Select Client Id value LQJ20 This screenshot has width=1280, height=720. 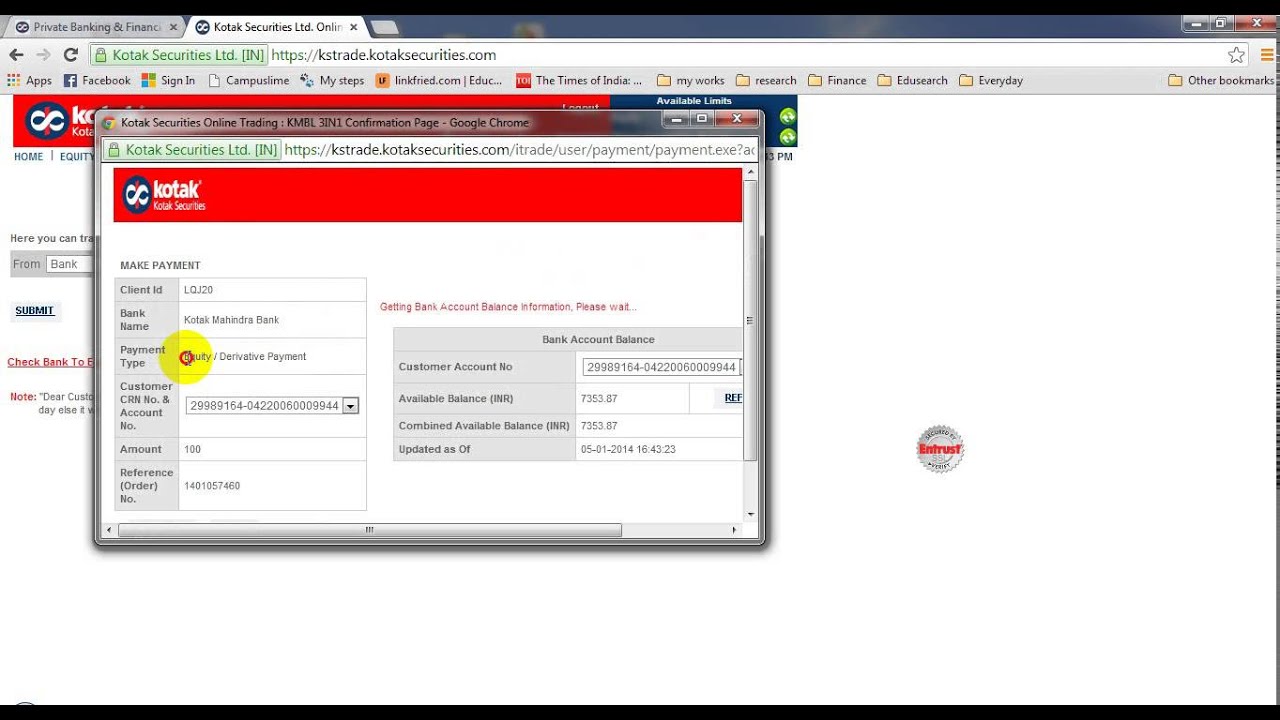198,290
